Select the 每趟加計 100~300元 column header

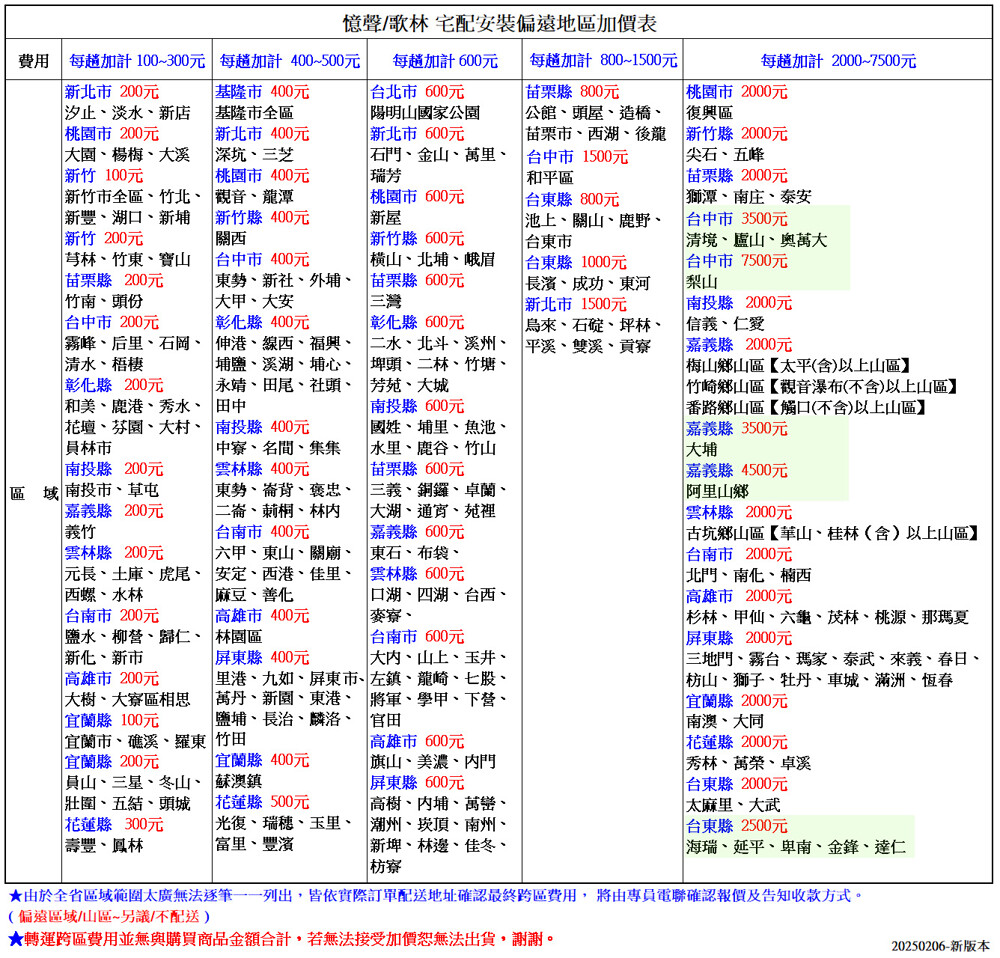pos(135,61)
